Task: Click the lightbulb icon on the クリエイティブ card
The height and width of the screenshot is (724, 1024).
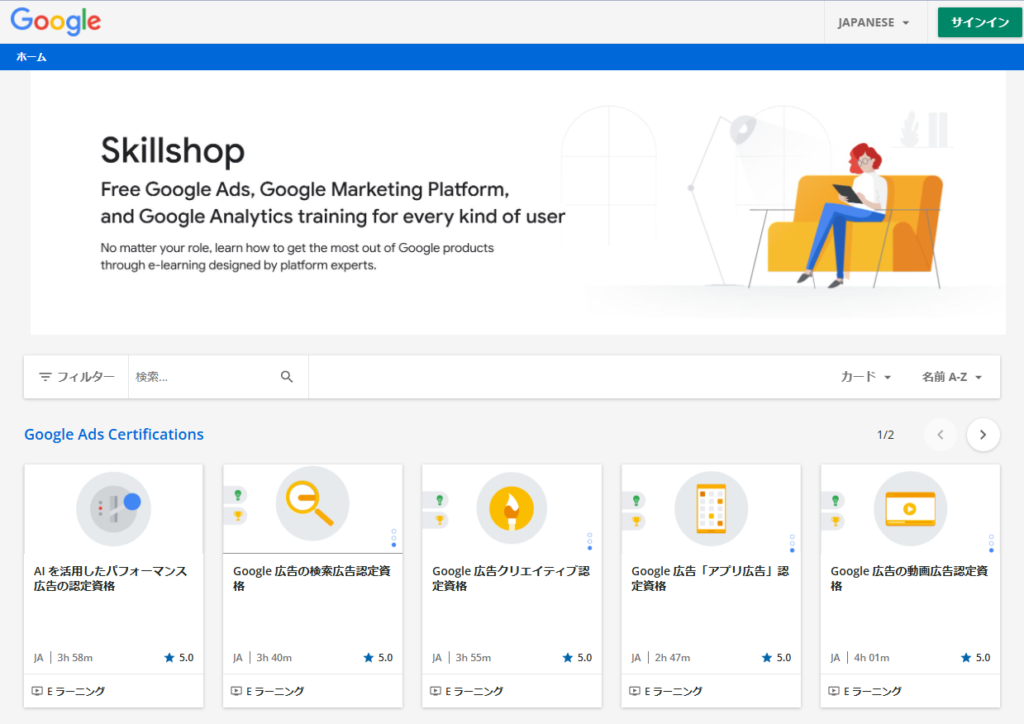Action: pos(440,500)
